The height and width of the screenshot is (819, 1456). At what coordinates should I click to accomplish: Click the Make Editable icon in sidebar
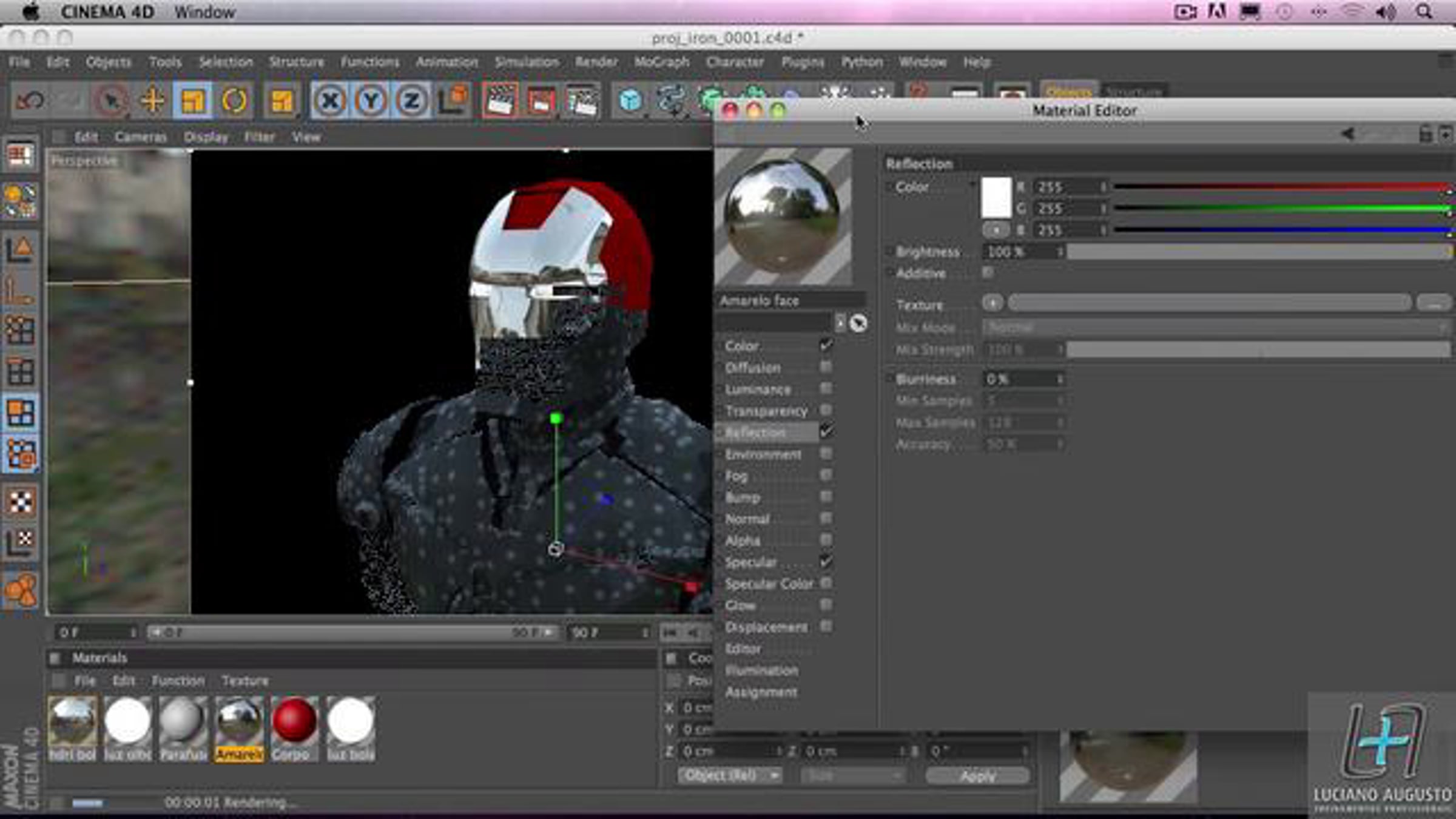pos(21,200)
